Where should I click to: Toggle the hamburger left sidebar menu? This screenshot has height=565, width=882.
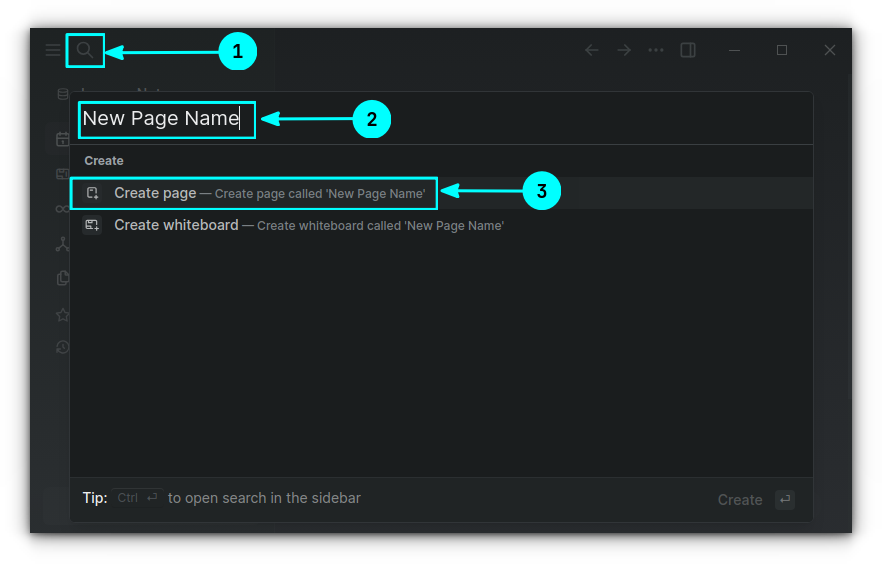tap(53, 50)
